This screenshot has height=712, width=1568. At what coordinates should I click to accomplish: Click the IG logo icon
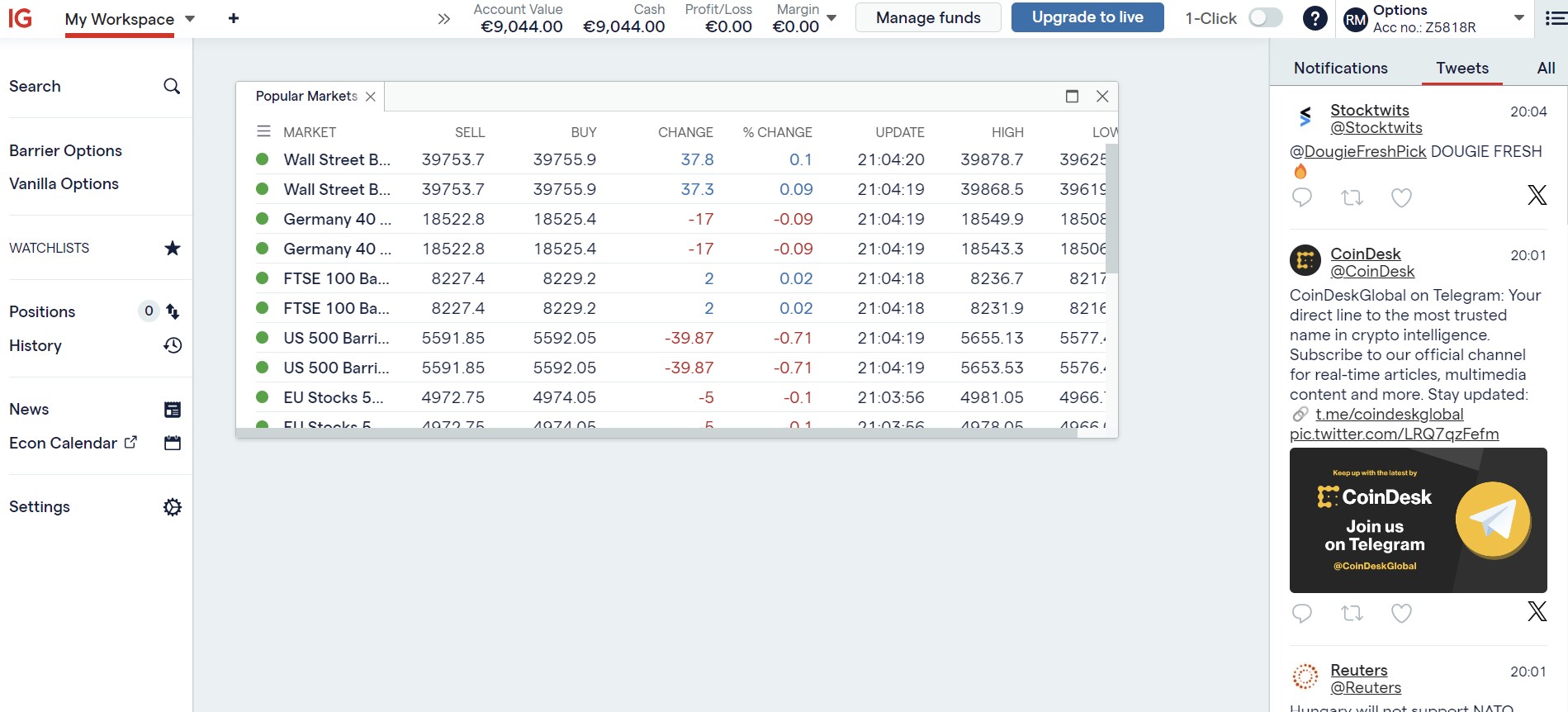[20, 17]
